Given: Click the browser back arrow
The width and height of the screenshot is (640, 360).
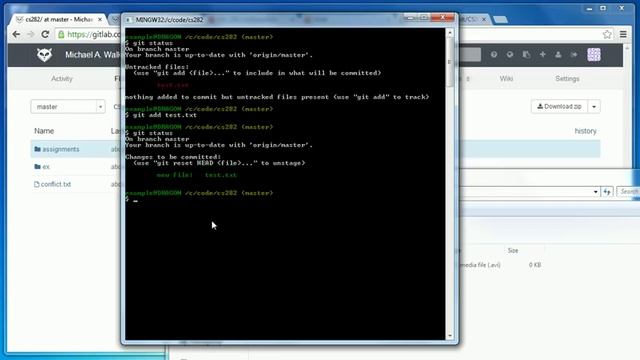Looking at the screenshot, I should tap(16, 34).
